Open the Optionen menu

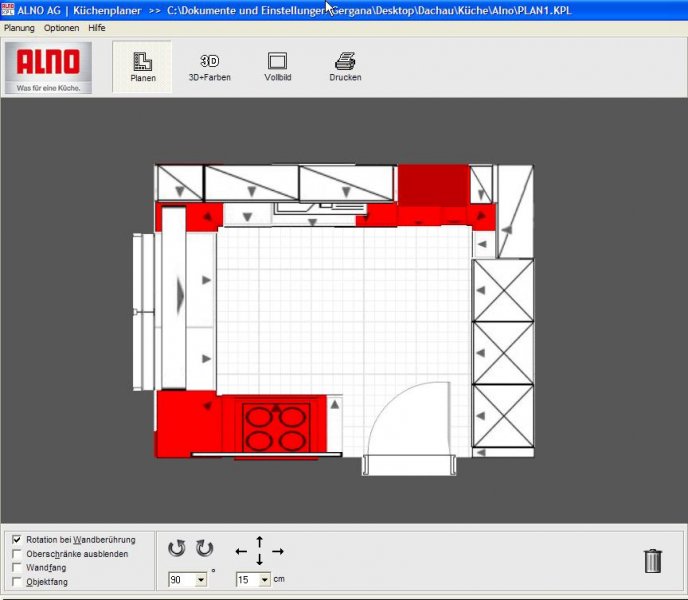[x=61, y=28]
